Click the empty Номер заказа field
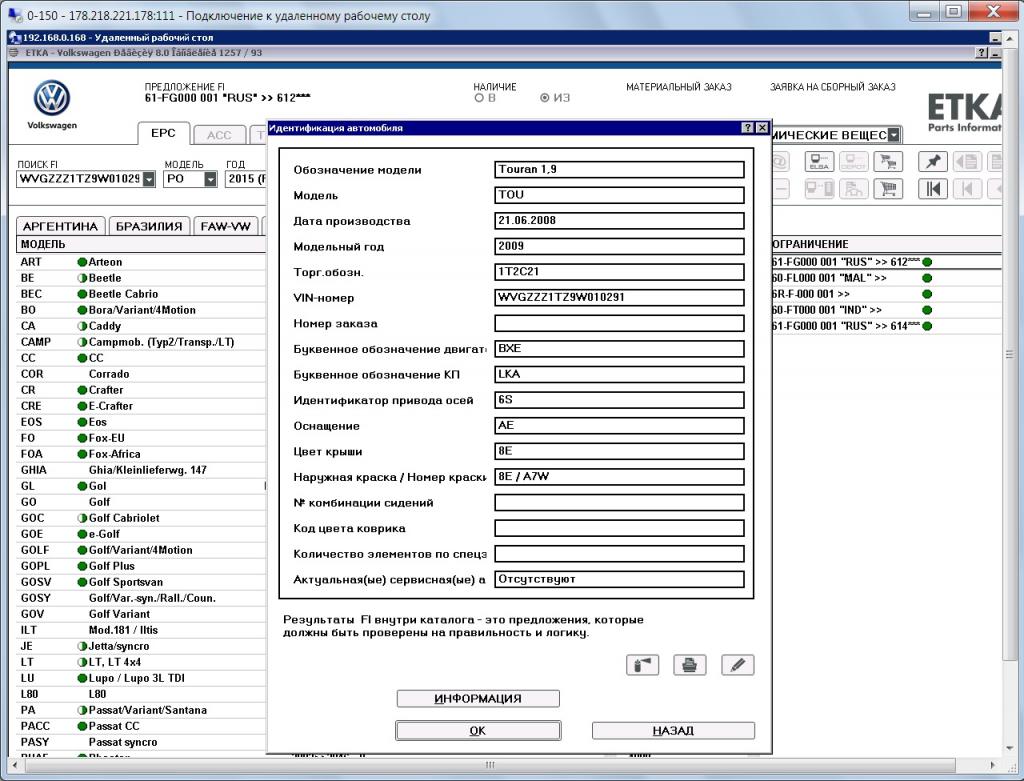1024x781 pixels. pos(619,323)
